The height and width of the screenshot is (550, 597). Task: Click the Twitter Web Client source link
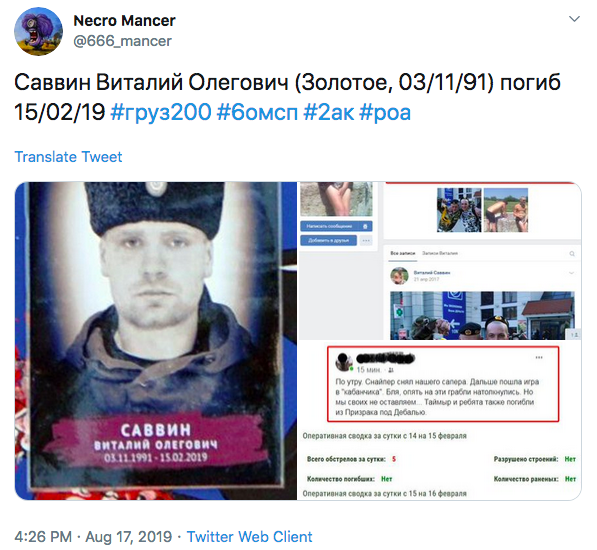(249, 537)
